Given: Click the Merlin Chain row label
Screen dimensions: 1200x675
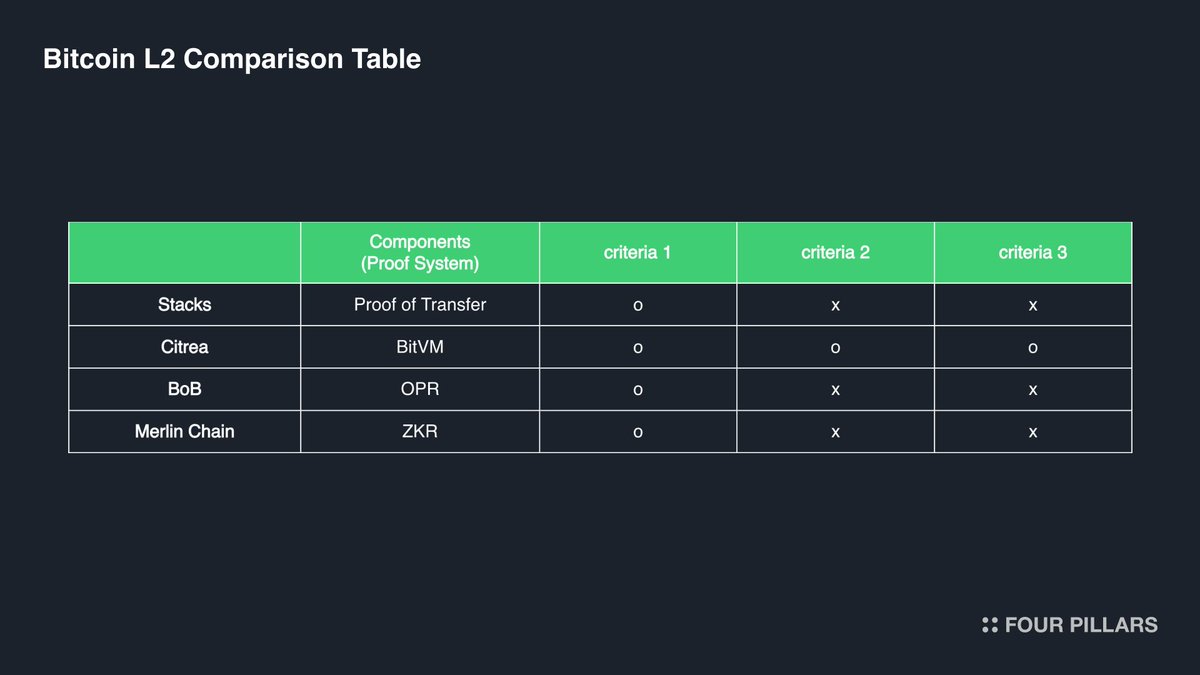Looking at the screenshot, I should 185,432.
